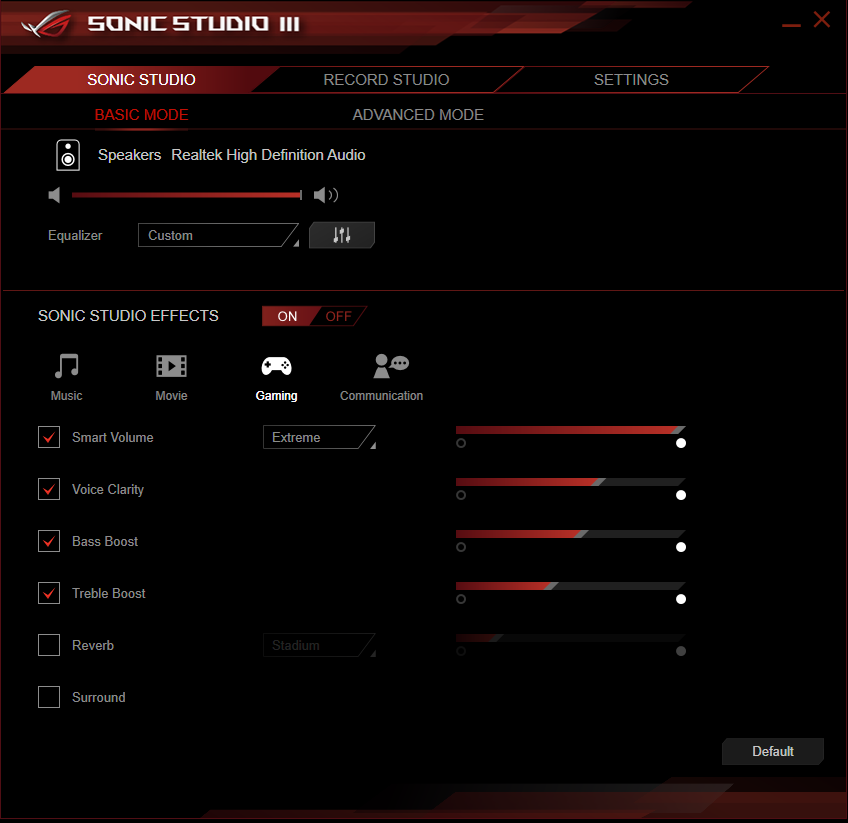Adjust the Voice Clarity level slider
Image resolution: width=848 pixels, height=823 pixels.
coord(571,482)
